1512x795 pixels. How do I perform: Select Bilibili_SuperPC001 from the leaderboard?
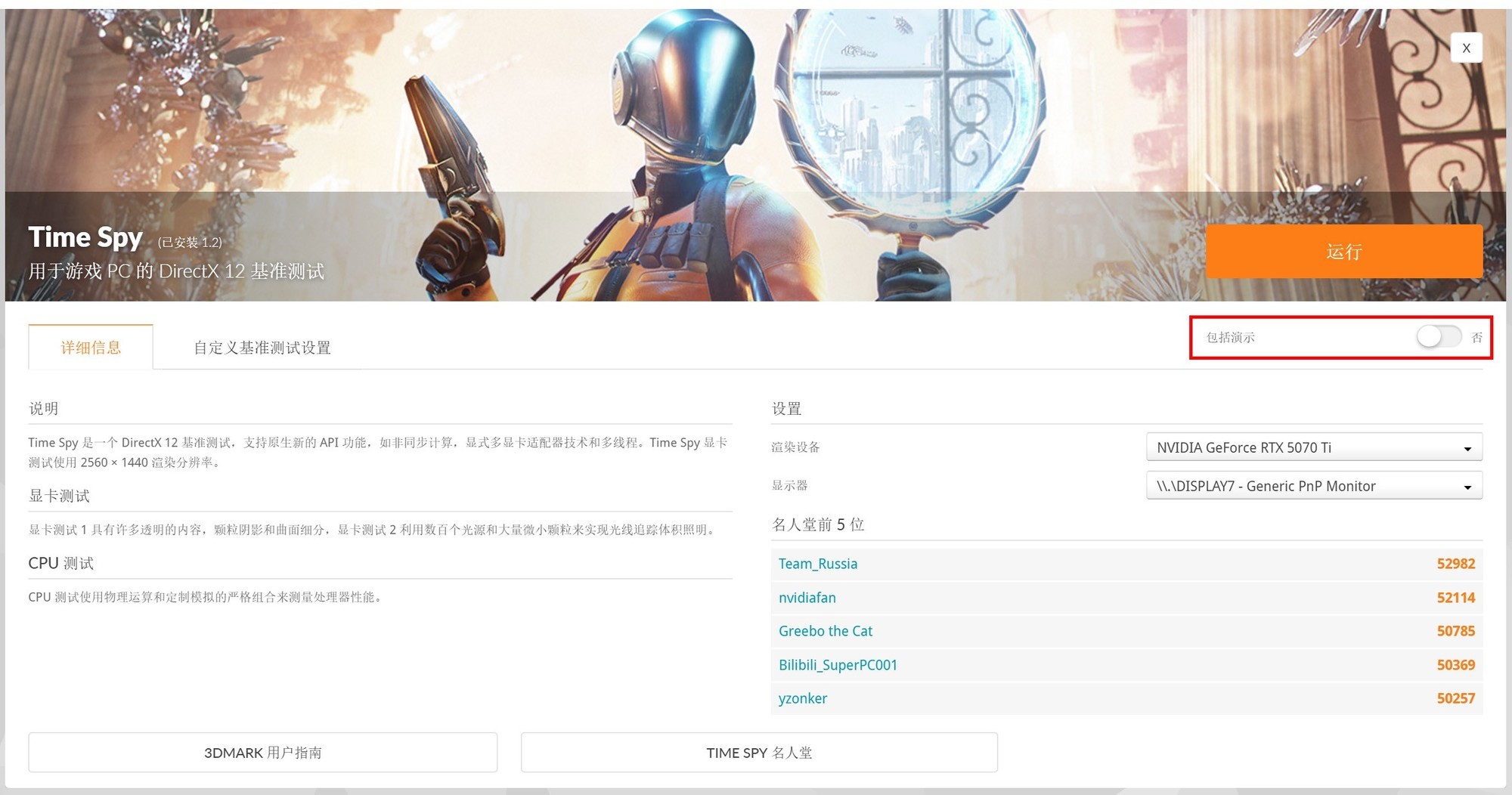[838, 665]
